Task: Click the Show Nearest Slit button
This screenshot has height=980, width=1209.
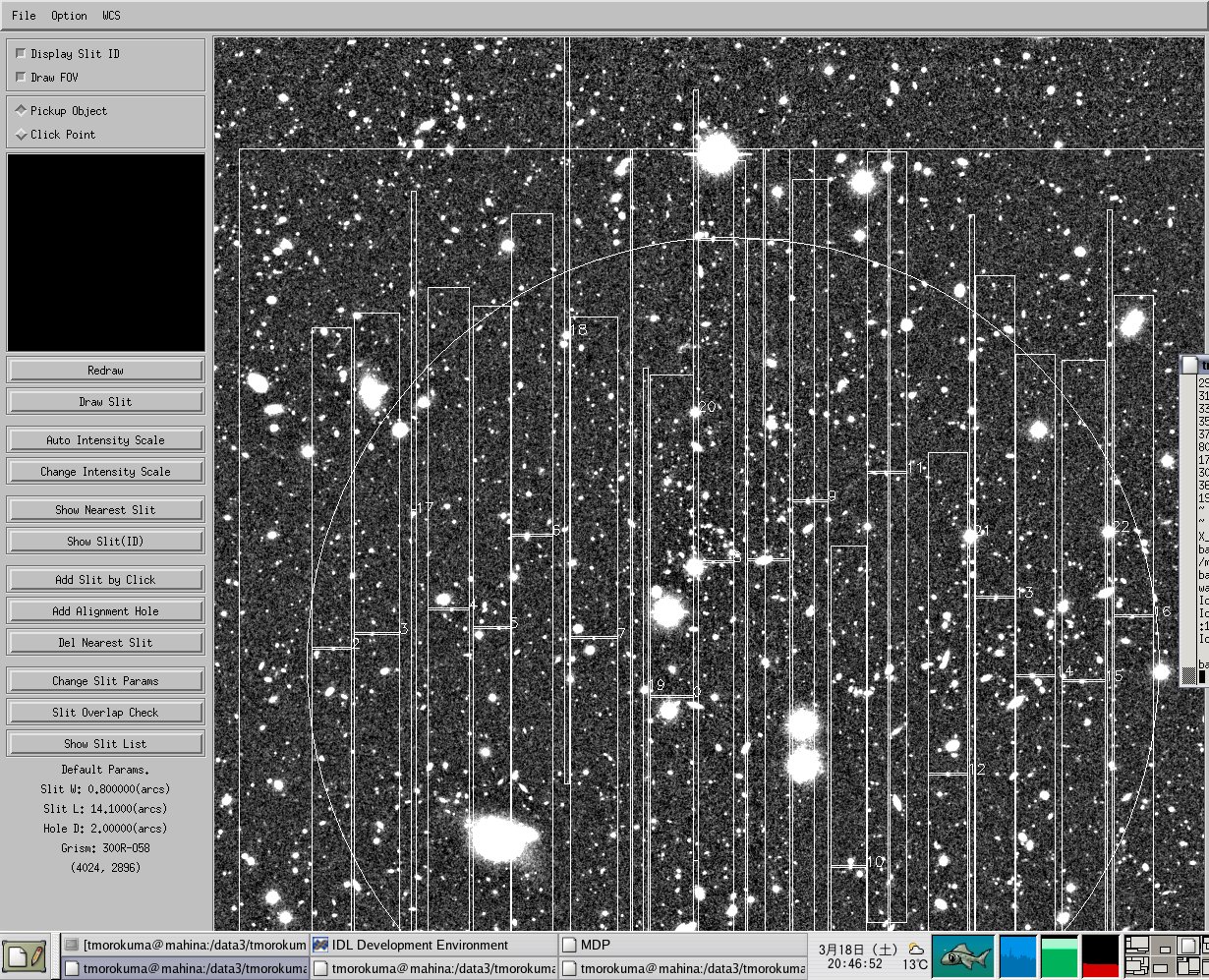Action: [x=105, y=510]
